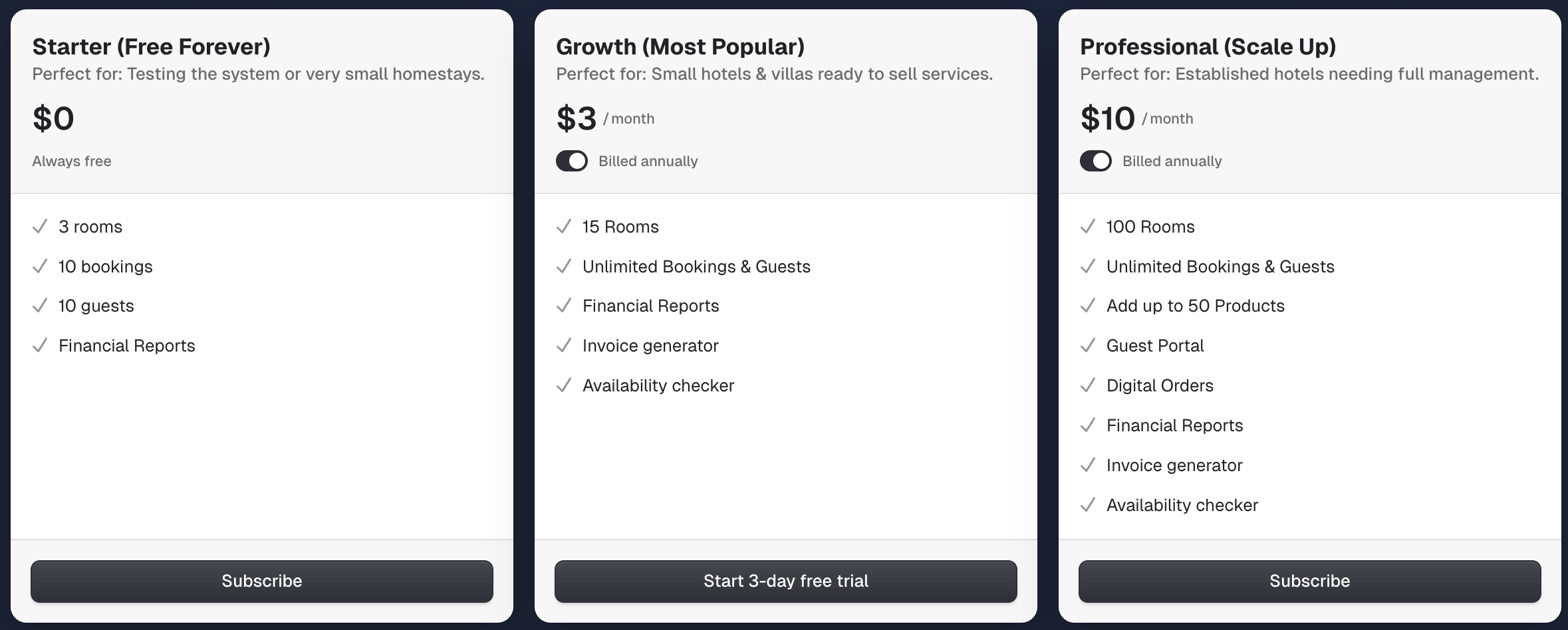Click the $10 per month price
Image resolution: width=1568 pixels, height=630 pixels.
point(1107,119)
